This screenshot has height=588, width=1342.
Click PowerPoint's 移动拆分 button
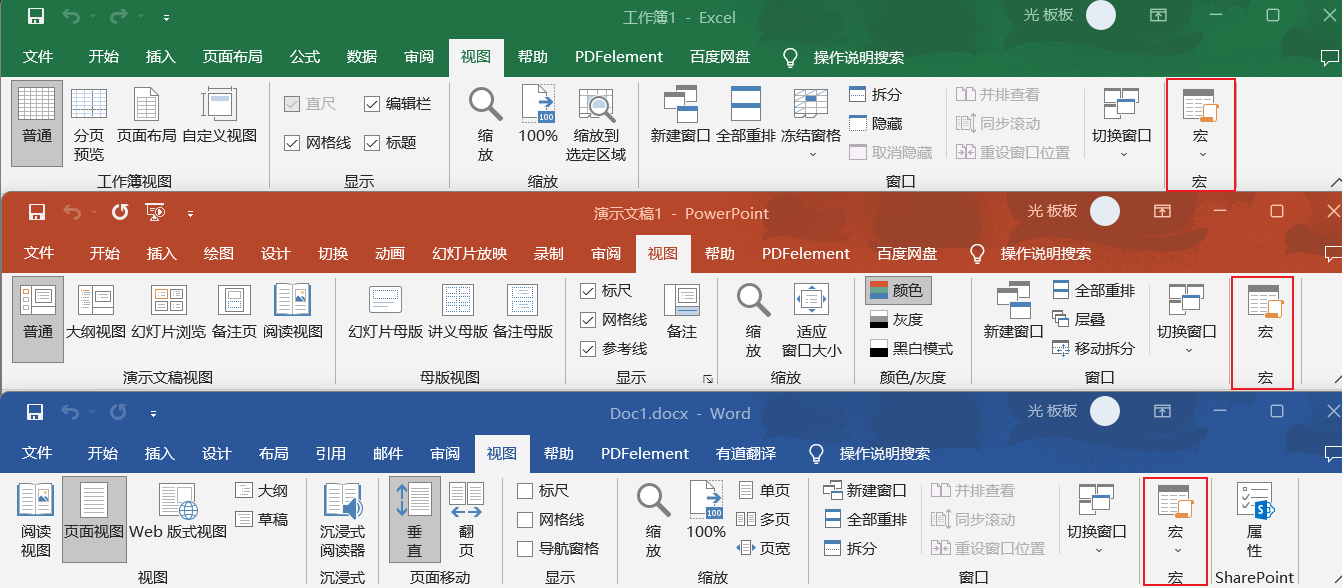[x=1094, y=349]
